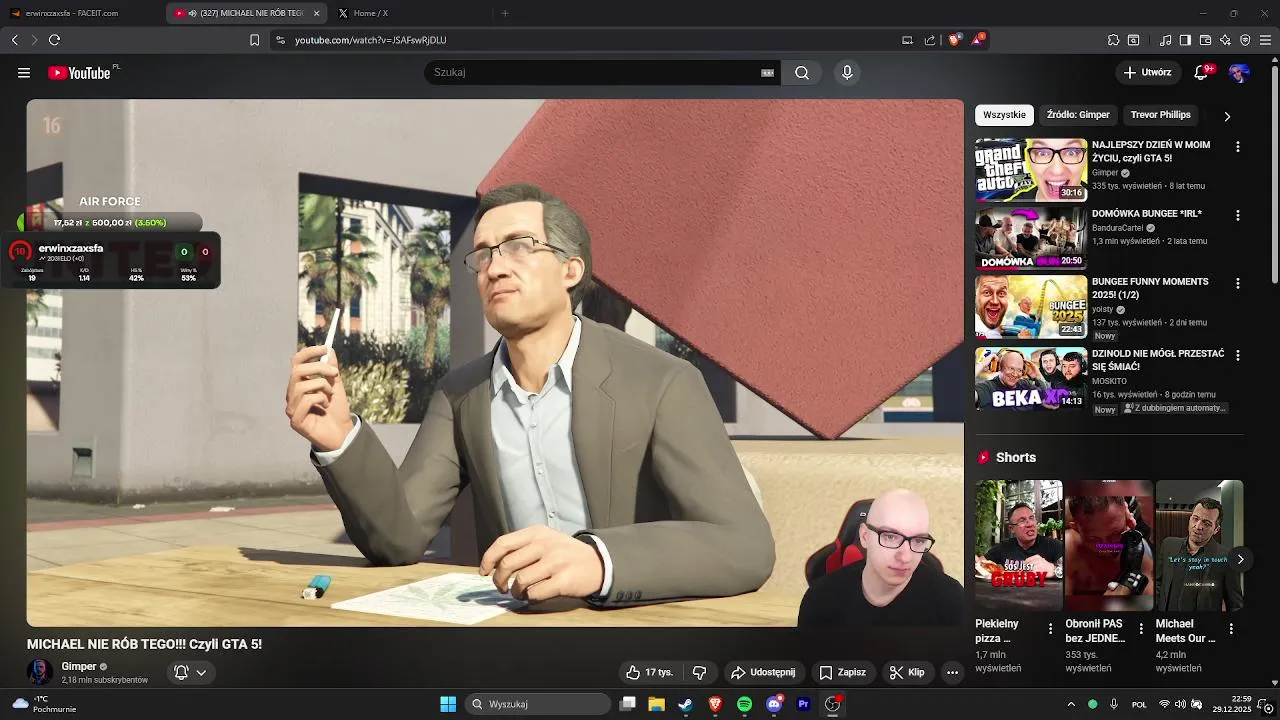The image size is (1280, 720).
Task: Open Steam from the taskbar
Action: click(685, 704)
